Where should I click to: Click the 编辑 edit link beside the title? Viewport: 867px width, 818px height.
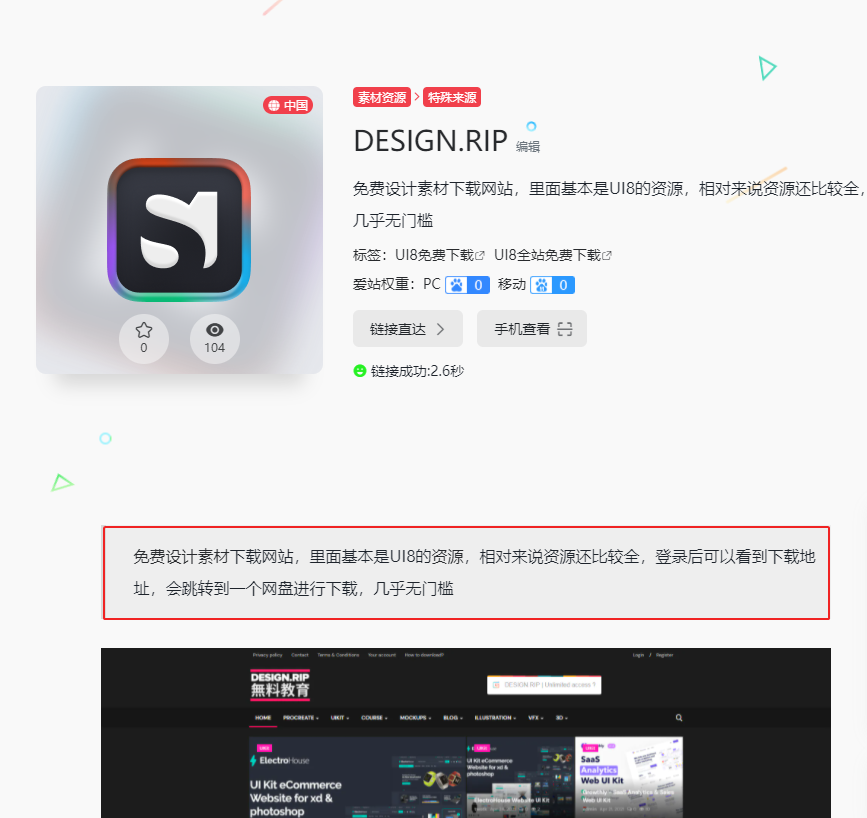coord(527,147)
